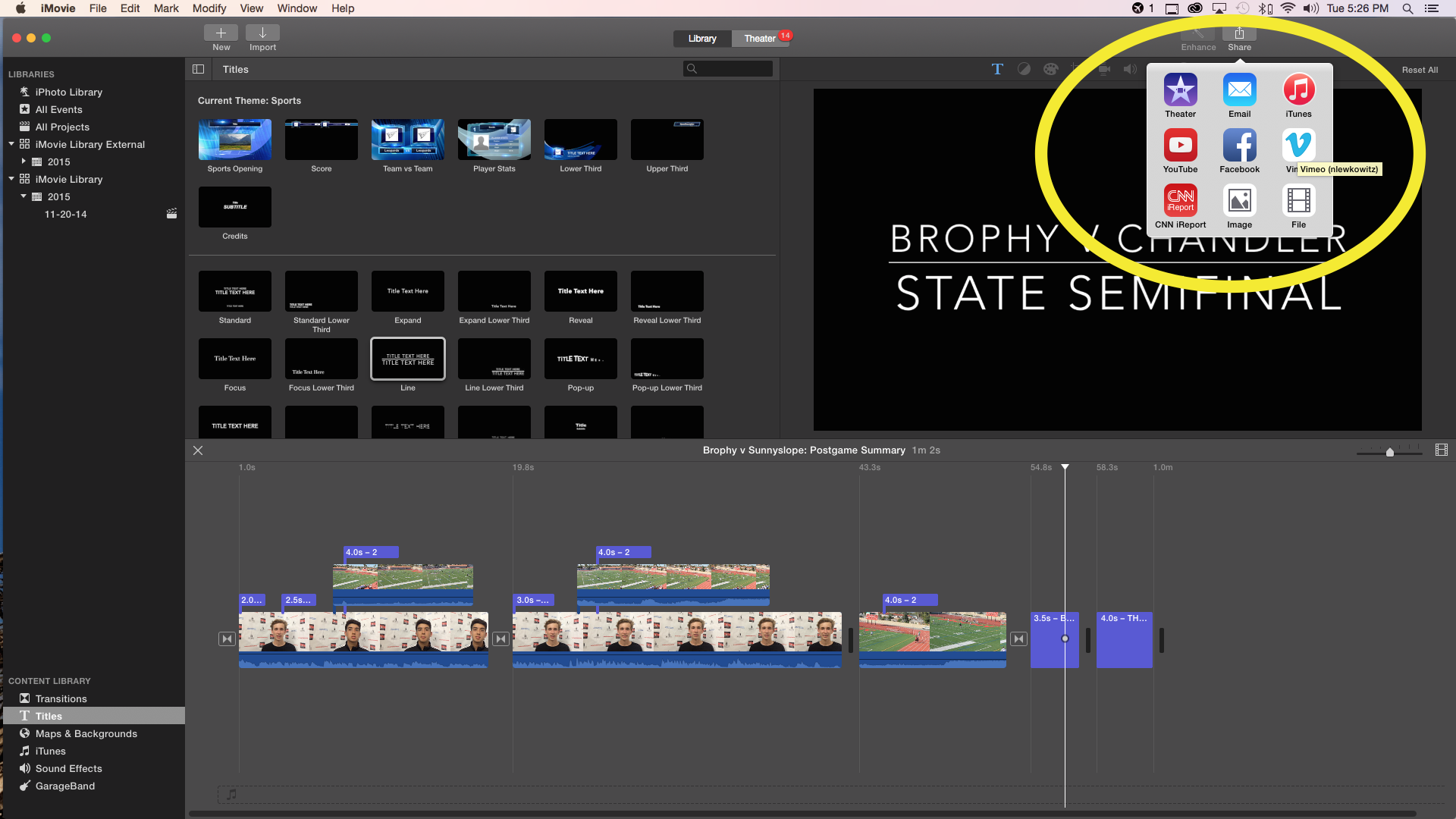Select the Titles adjustment tool above the viewer
This screenshot has height=819, width=1456.
pyautogui.click(x=997, y=69)
